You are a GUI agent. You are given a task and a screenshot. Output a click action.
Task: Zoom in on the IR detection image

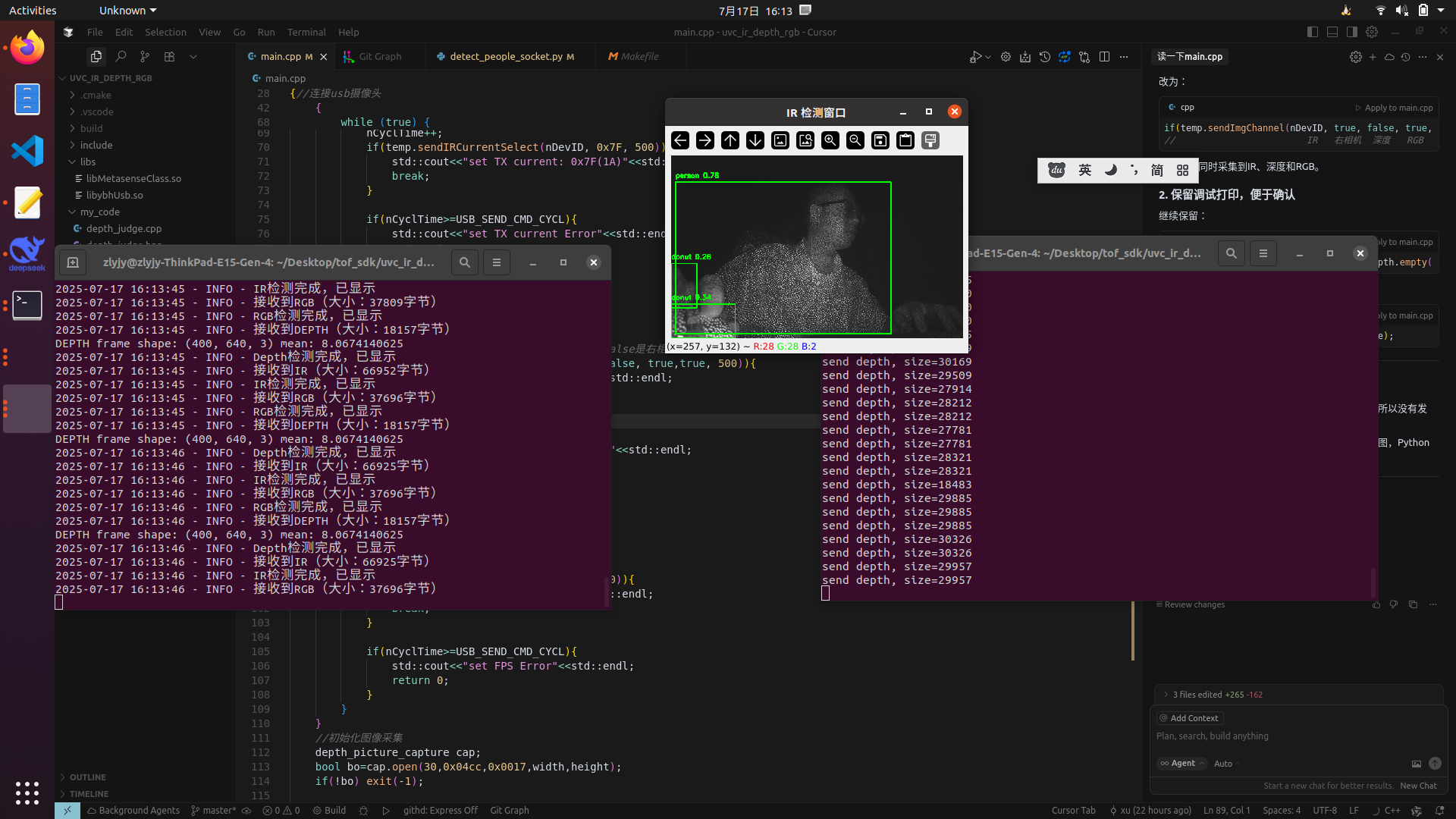[830, 140]
